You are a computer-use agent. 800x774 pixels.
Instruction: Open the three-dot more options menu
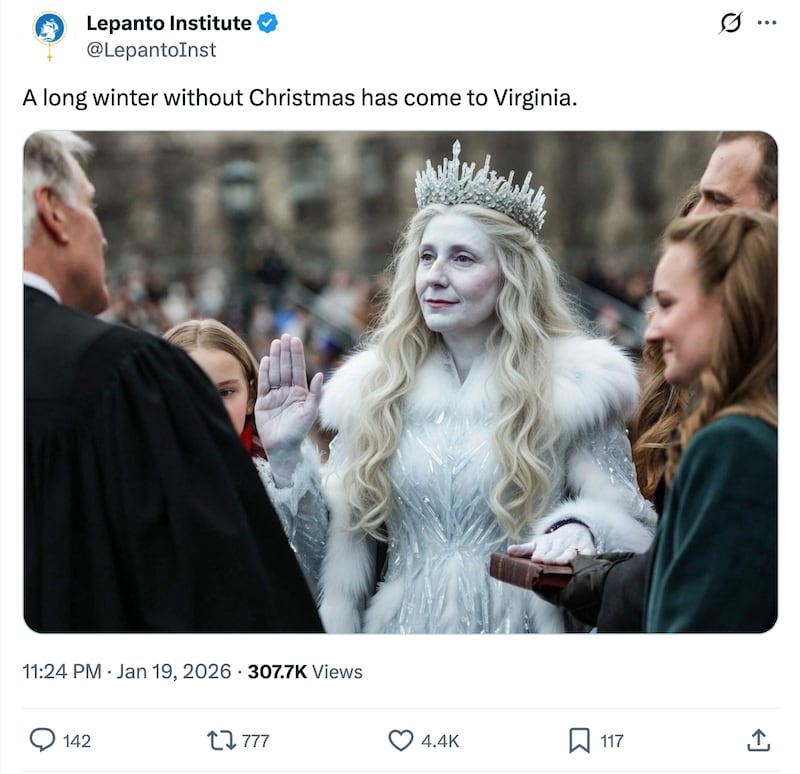pyautogui.click(x=767, y=24)
